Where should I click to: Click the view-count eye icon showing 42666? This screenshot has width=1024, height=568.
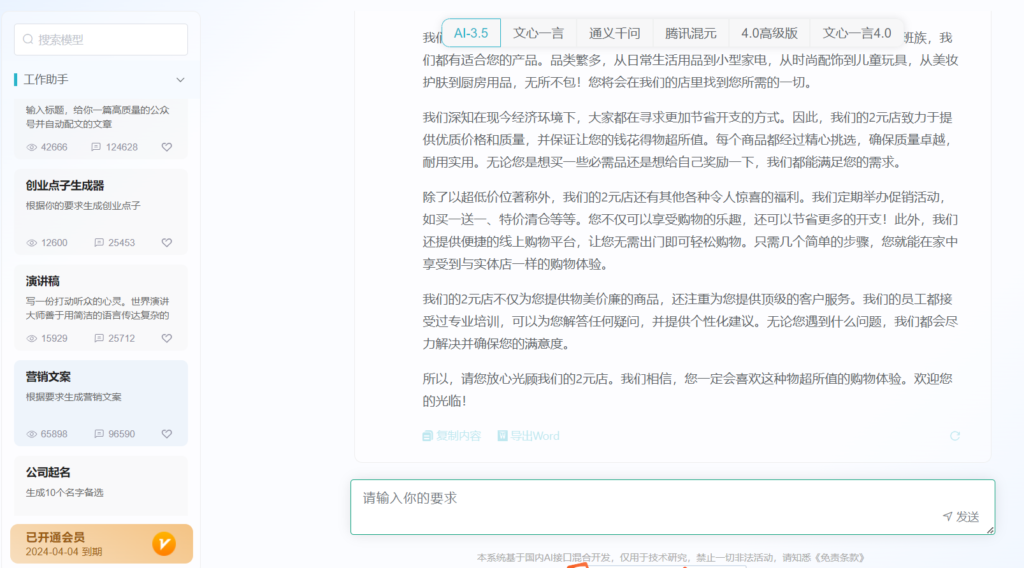coord(31,147)
